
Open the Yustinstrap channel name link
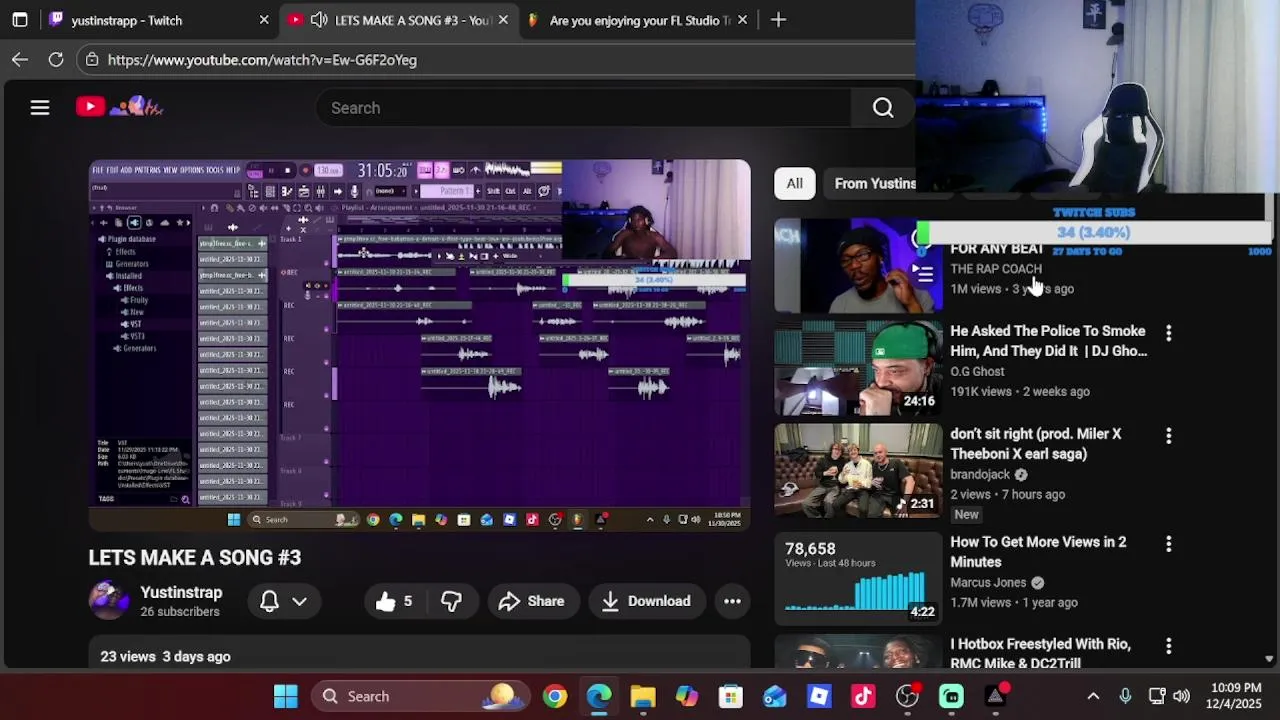tap(181, 592)
